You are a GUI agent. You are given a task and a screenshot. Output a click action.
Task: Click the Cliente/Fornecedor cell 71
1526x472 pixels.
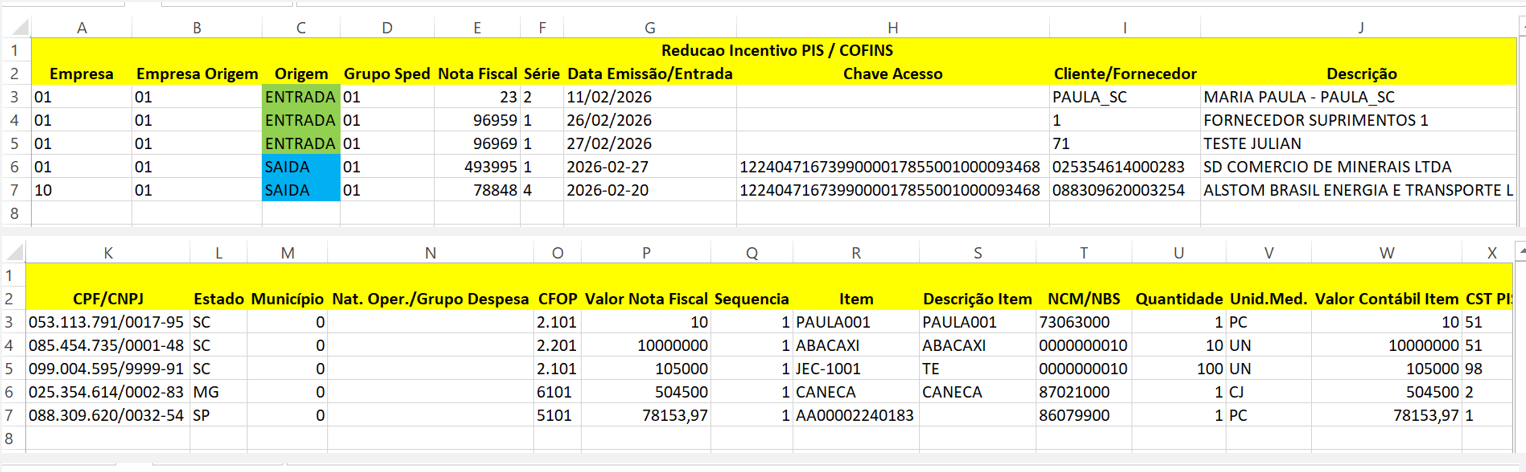pos(1125,143)
